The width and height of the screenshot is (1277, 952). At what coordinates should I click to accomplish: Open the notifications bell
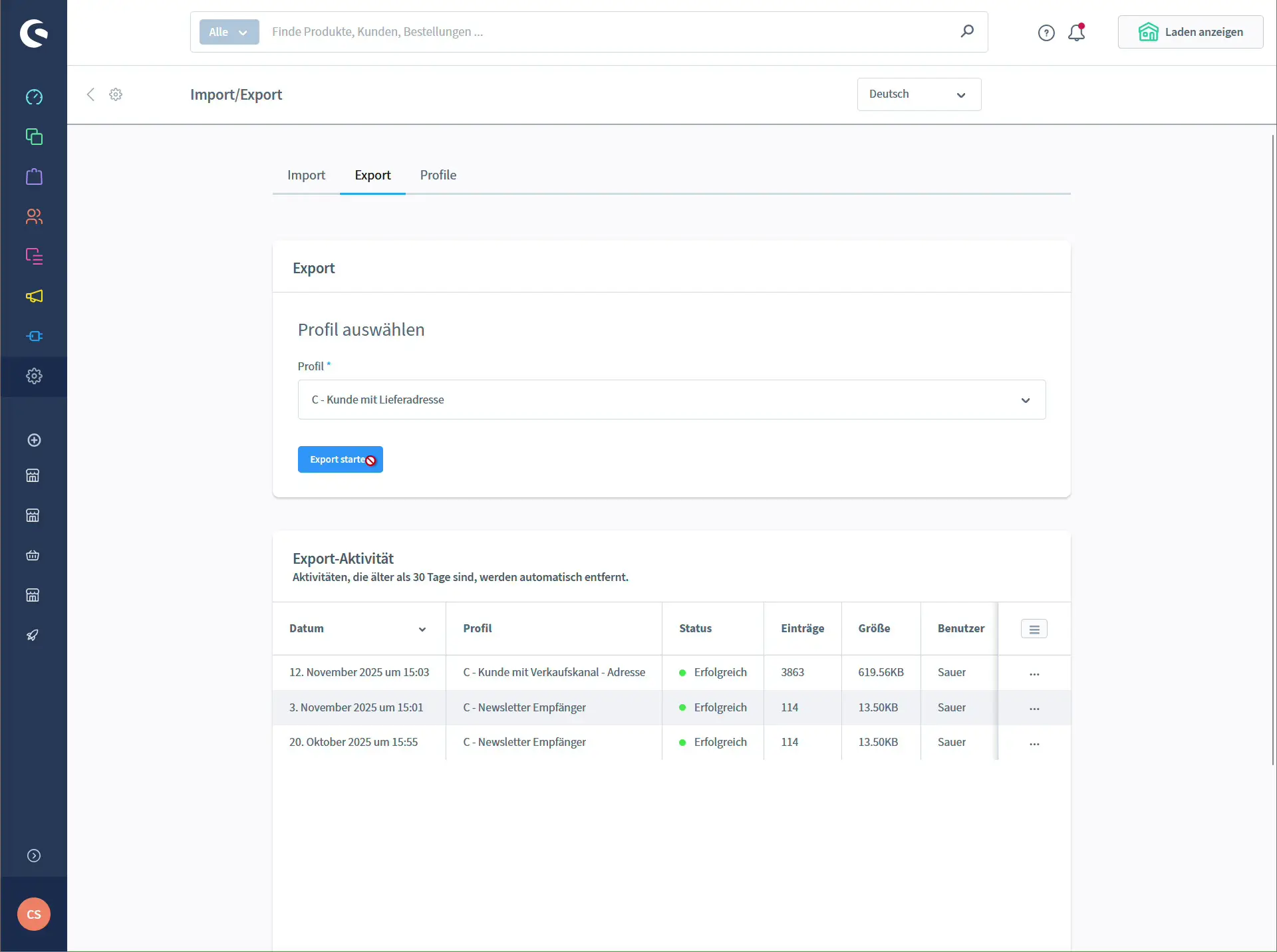pyautogui.click(x=1076, y=32)
